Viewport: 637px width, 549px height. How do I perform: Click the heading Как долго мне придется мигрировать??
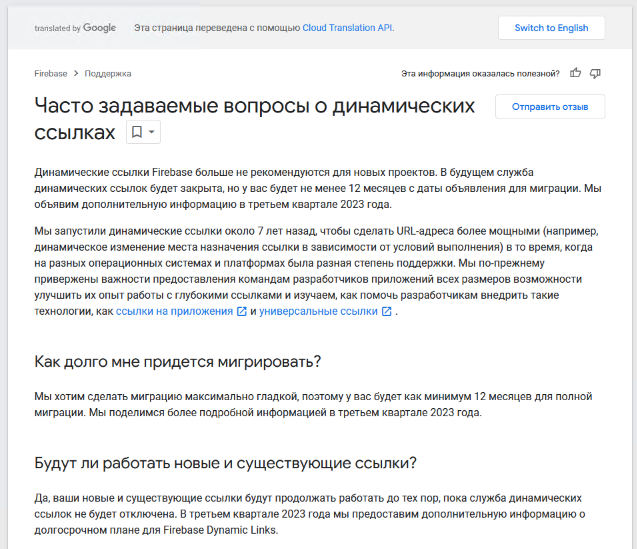coord(178,361)
